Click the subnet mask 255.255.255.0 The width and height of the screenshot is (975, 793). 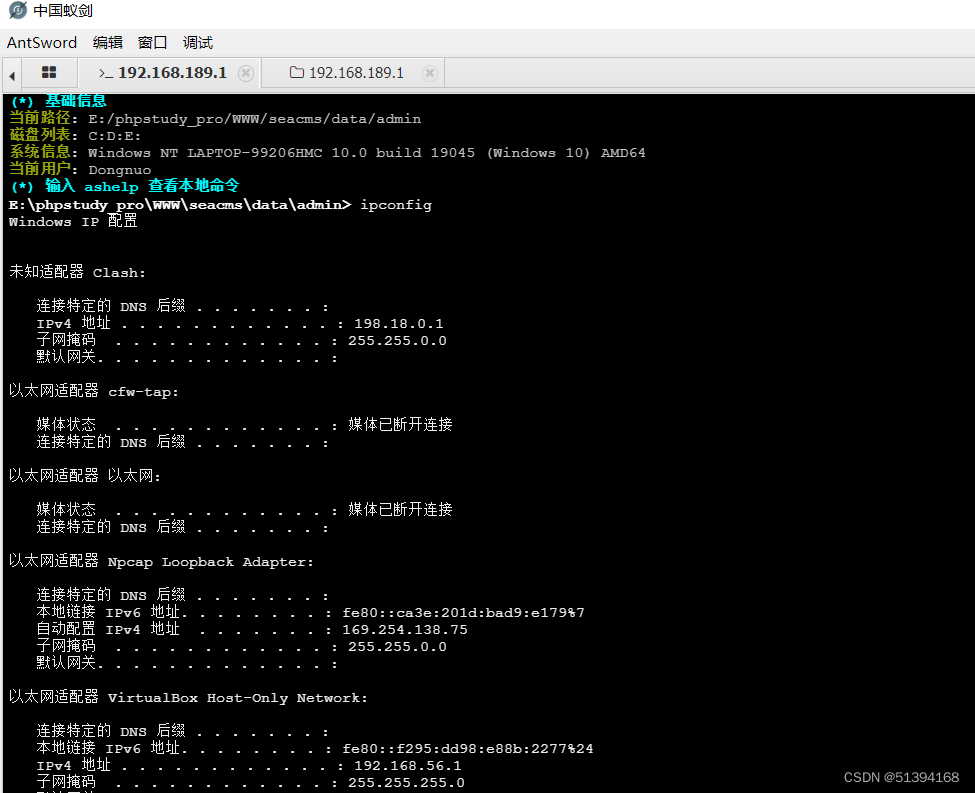tap(406, 782)
